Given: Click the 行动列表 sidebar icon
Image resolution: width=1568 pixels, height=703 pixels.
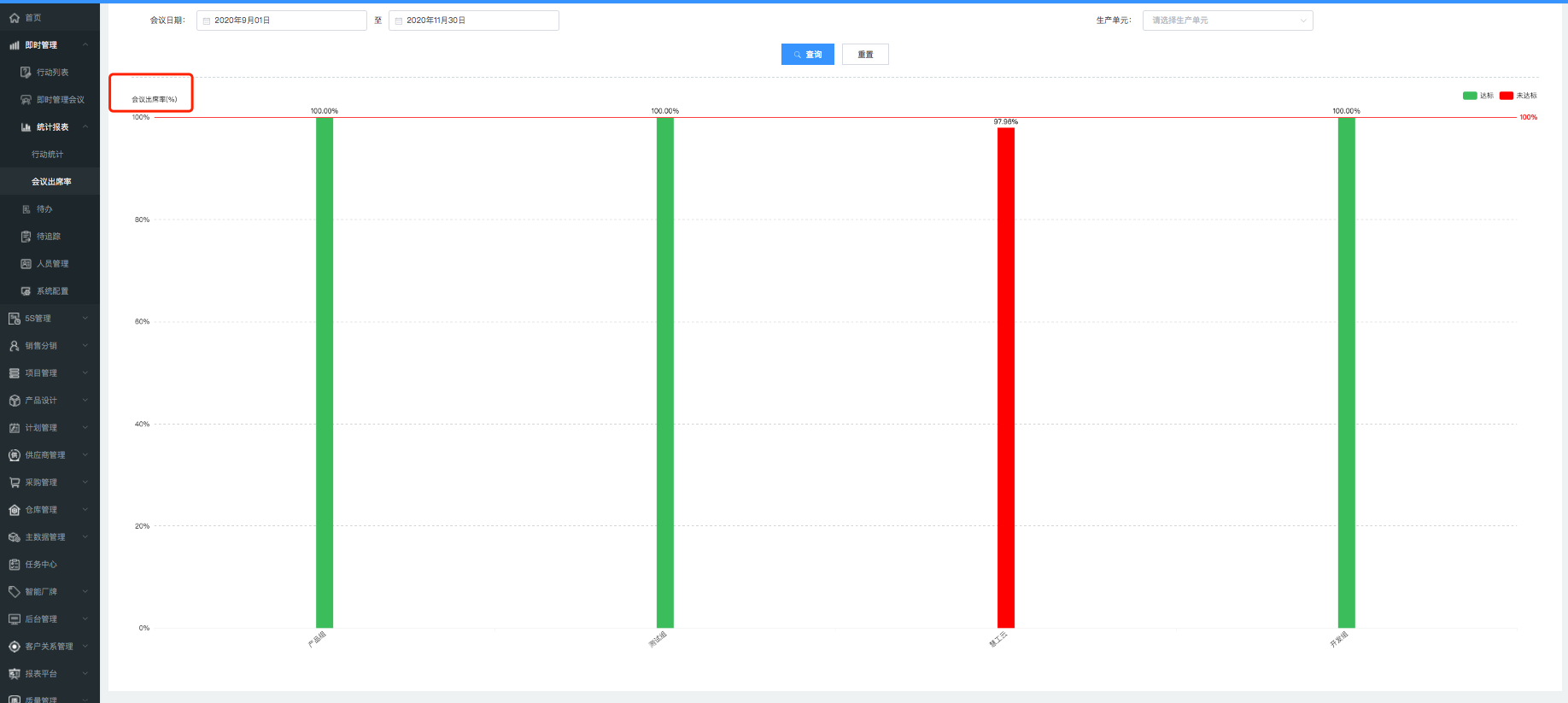Looking at the screenshot, I should [x=26, y=73].
